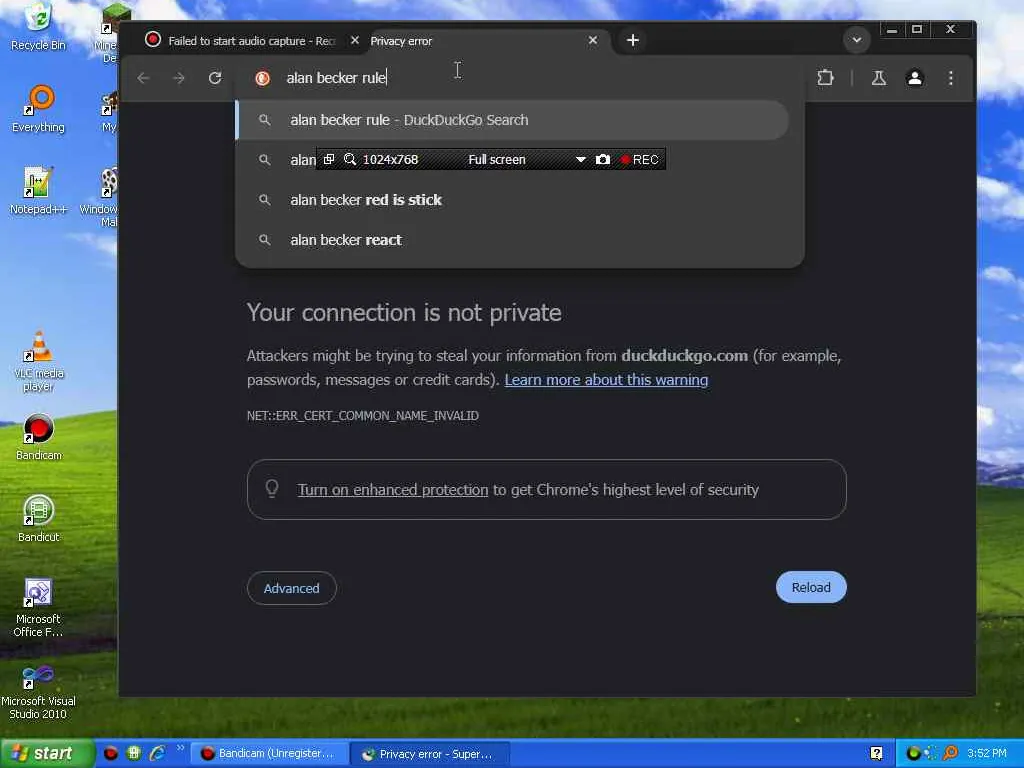Click Privacy error - Super... taskbar button
Screen dimensions: 1024x768
(x=430, y=754)
